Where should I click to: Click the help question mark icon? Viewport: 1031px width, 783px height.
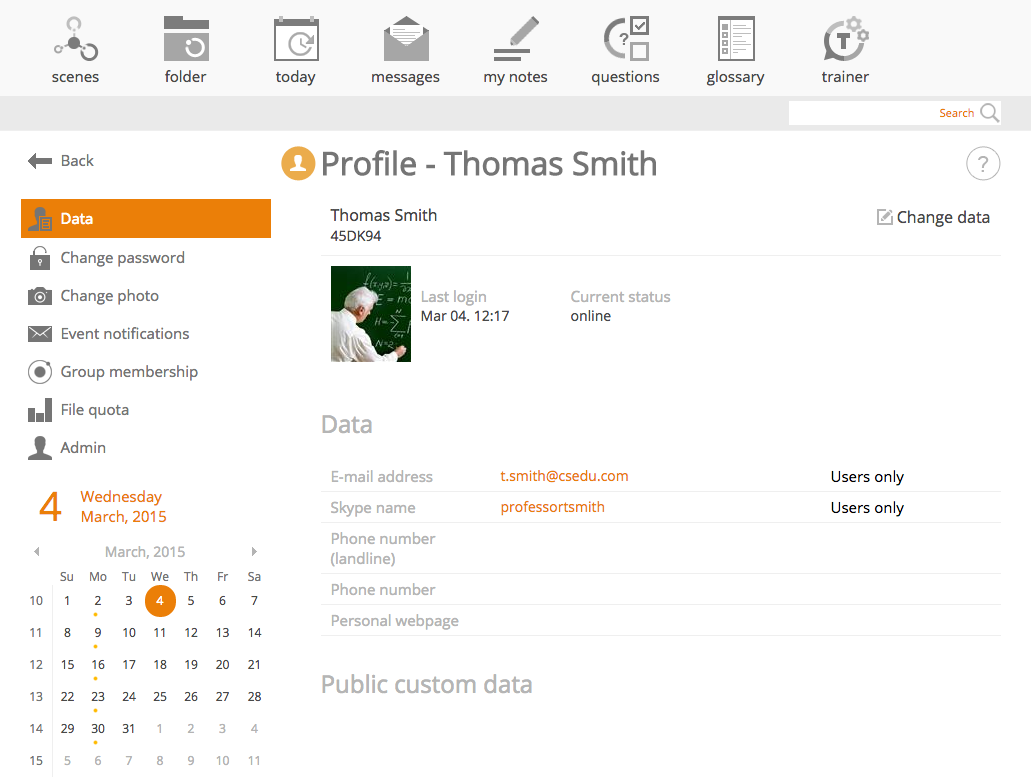point(983,164)
